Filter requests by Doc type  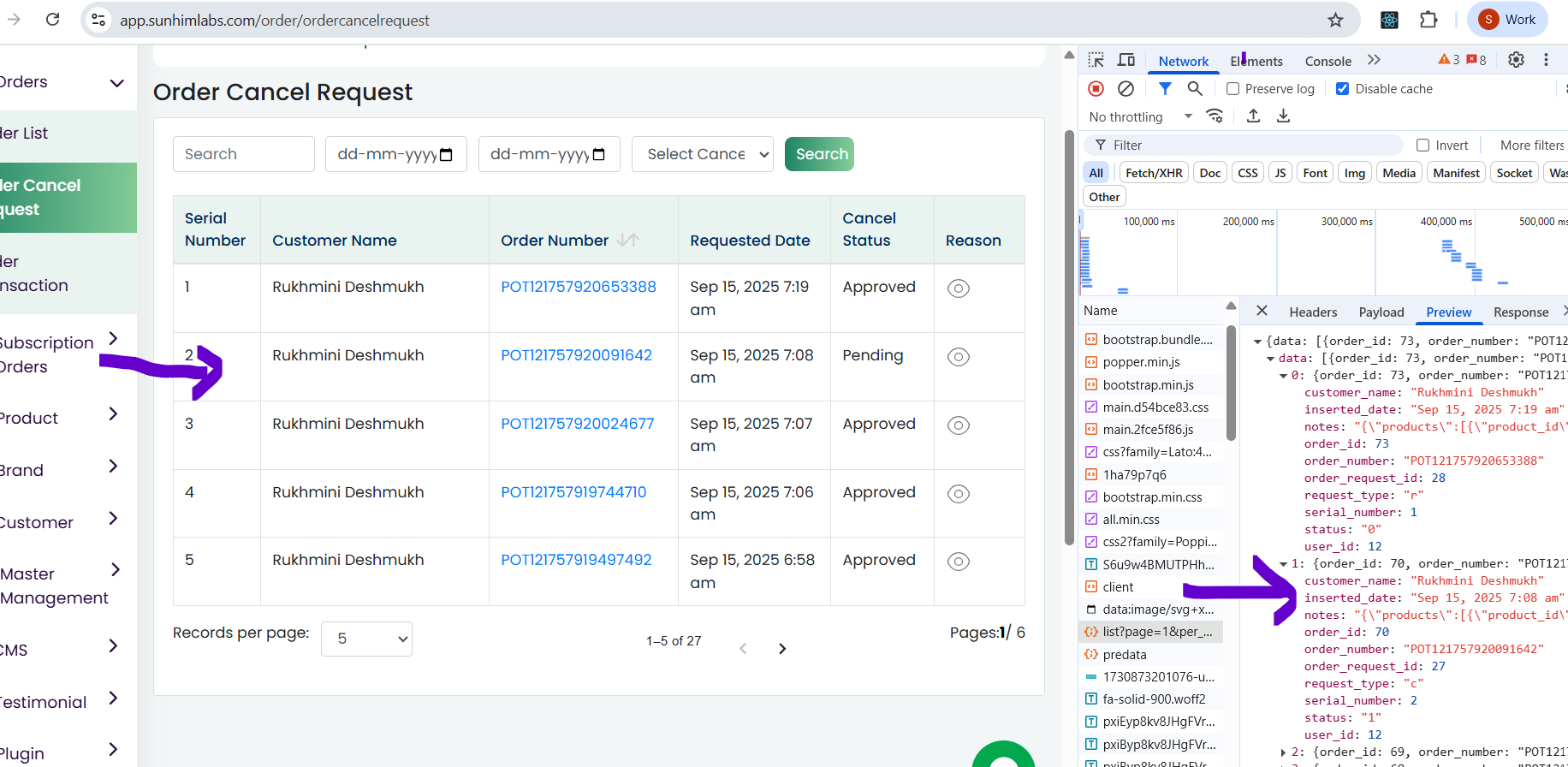1210,173
